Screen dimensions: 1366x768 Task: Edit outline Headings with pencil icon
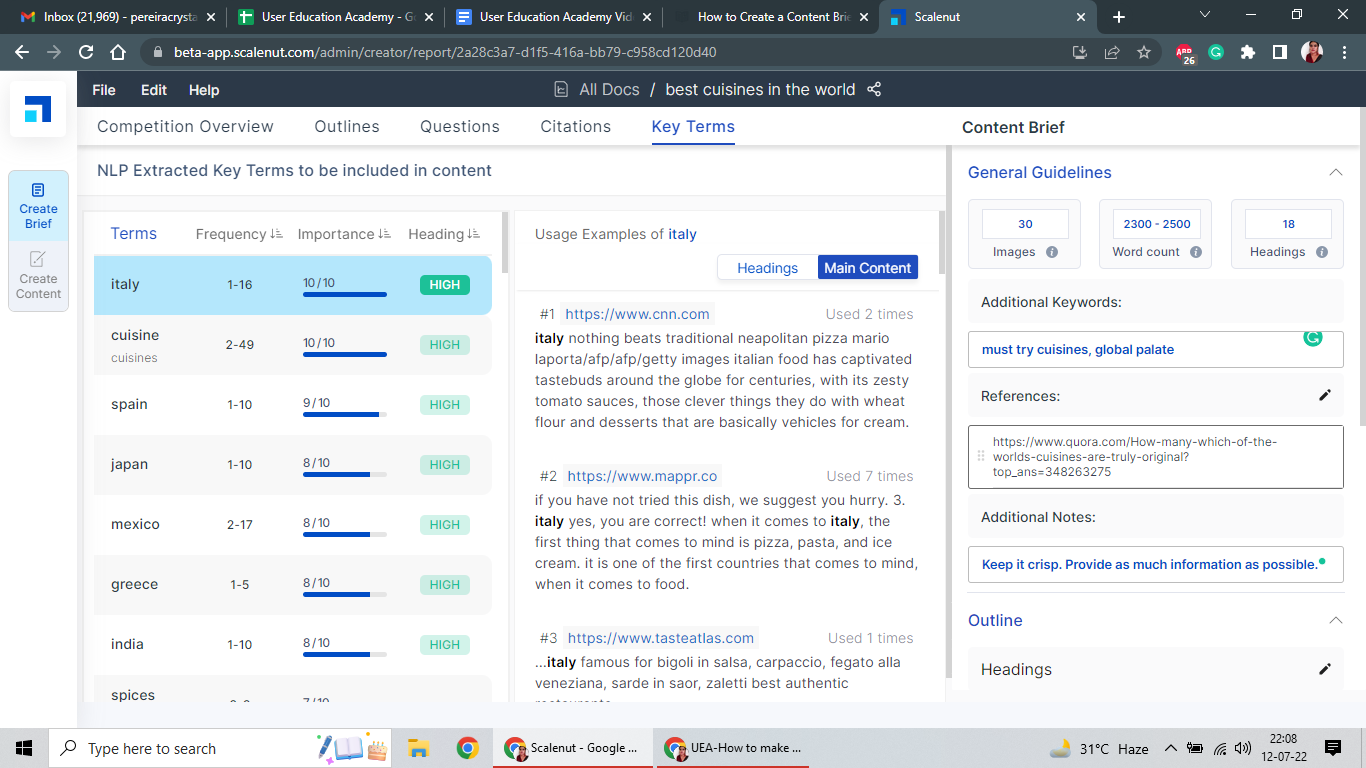pyautogui.click(x=1325, y=669)
